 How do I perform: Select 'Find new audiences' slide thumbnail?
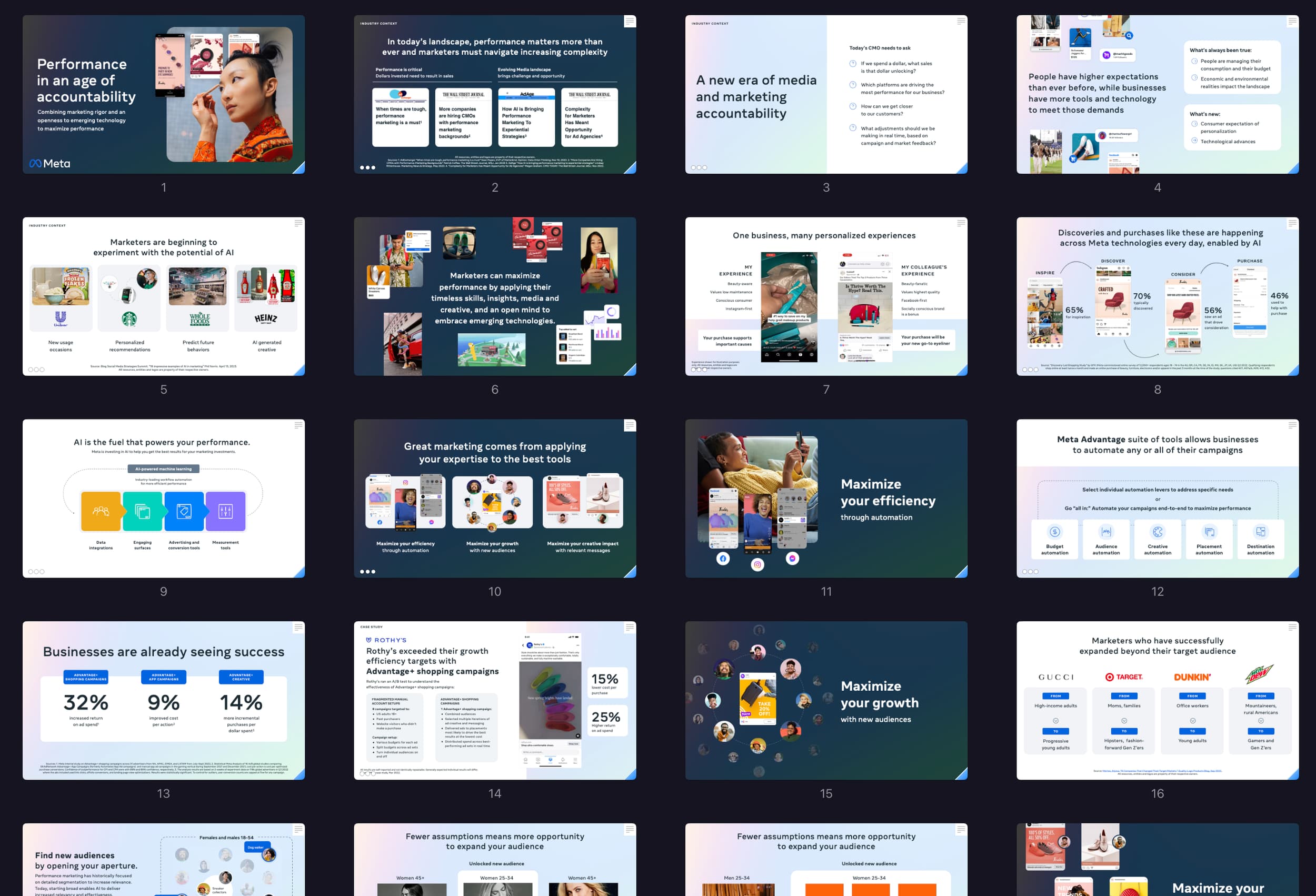(x=164, y=860)
